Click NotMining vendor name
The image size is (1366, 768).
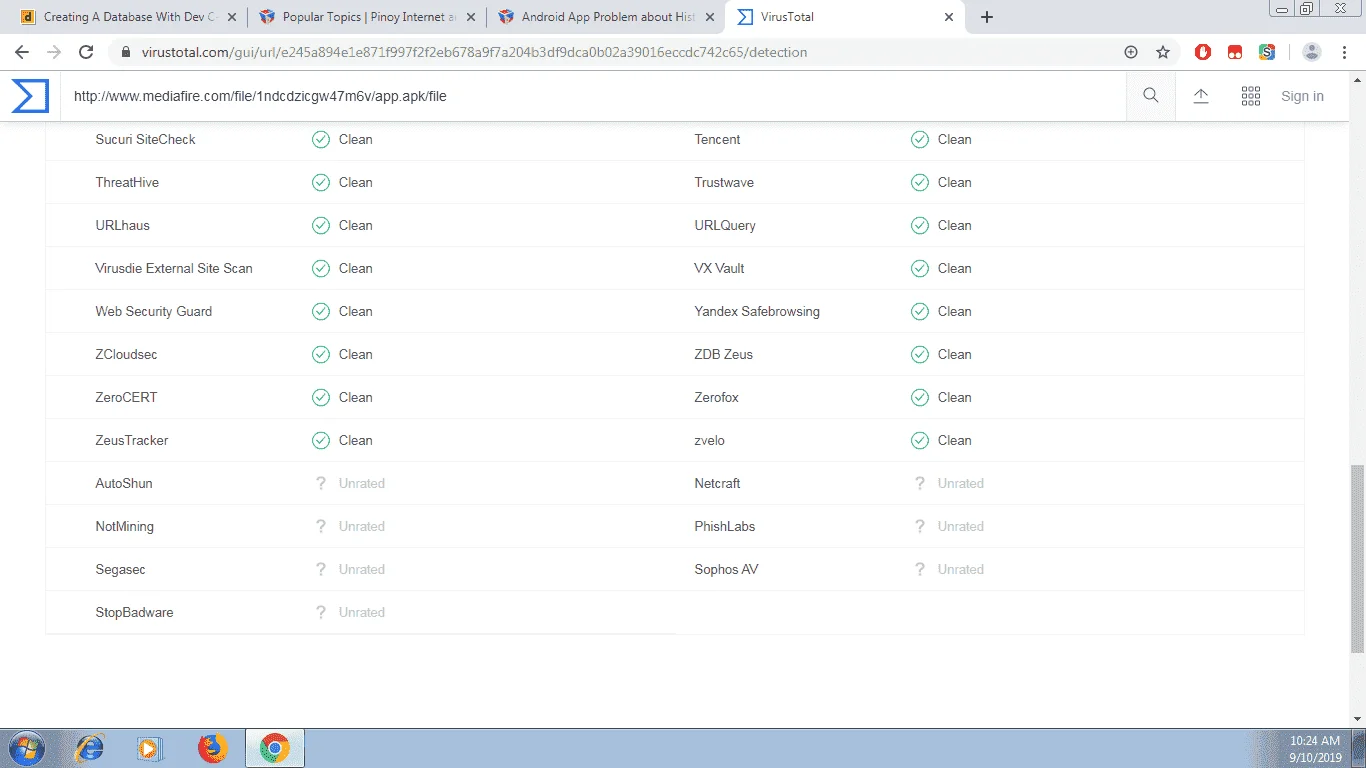(x=125, y=526)
